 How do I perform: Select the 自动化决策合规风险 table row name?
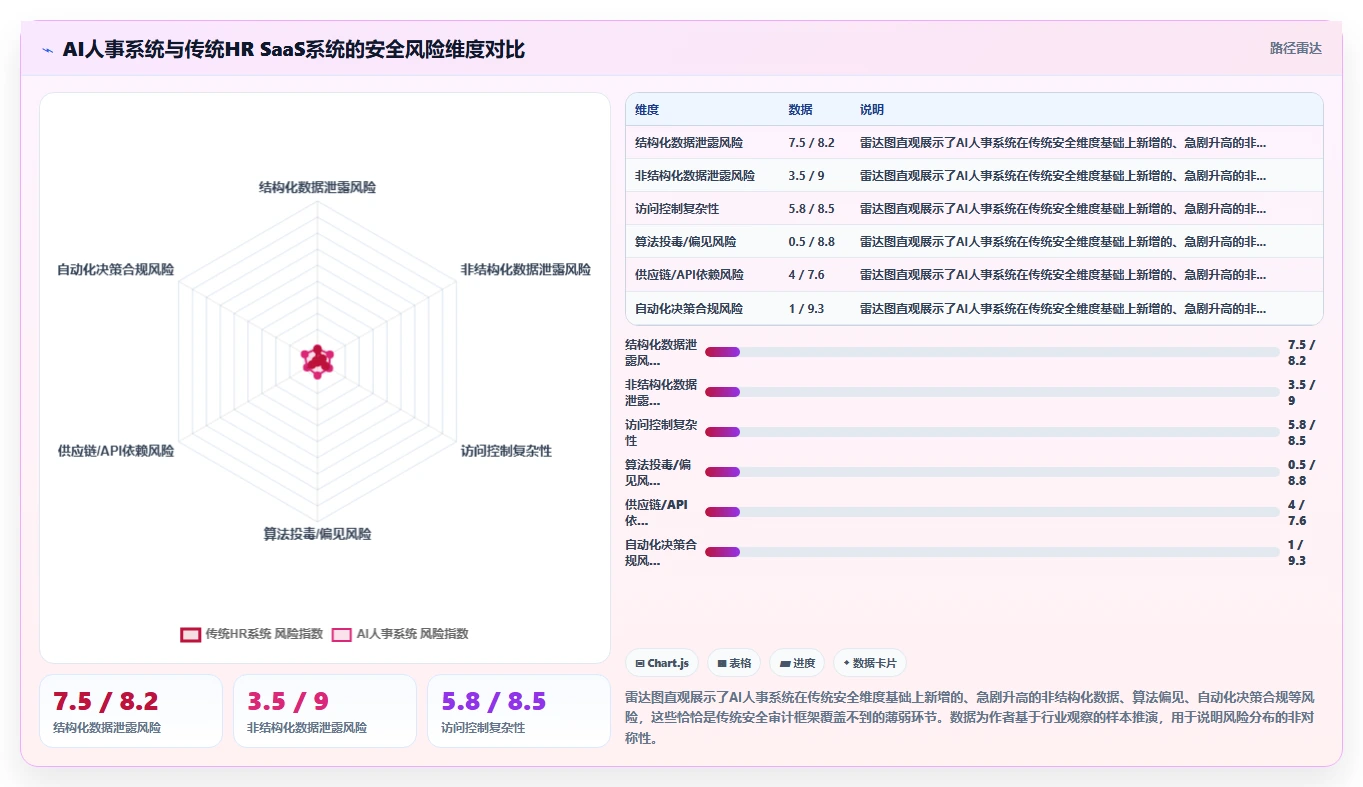(x=689, y=309)
